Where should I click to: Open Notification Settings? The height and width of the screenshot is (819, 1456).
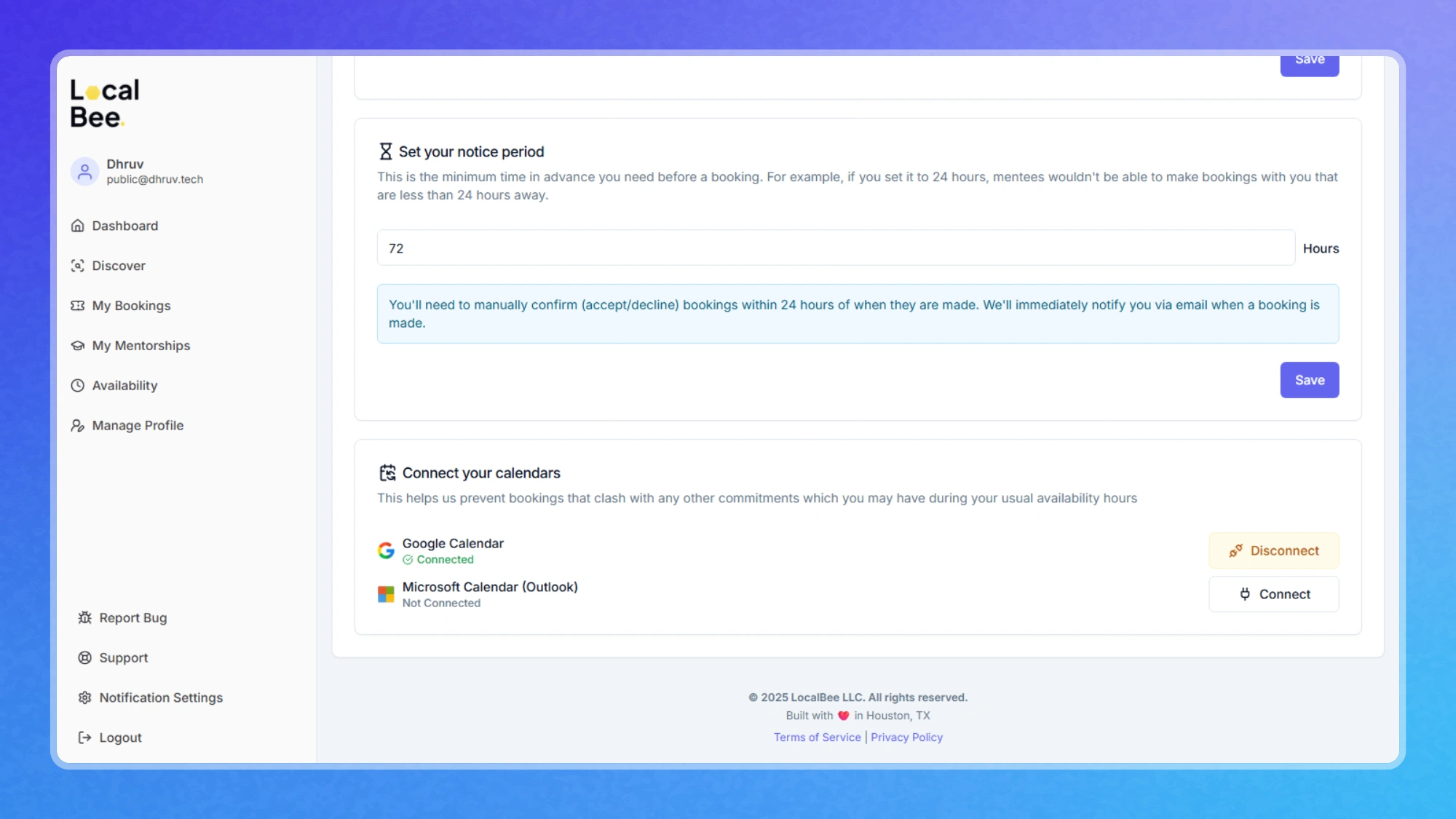(x=161, y=698)
